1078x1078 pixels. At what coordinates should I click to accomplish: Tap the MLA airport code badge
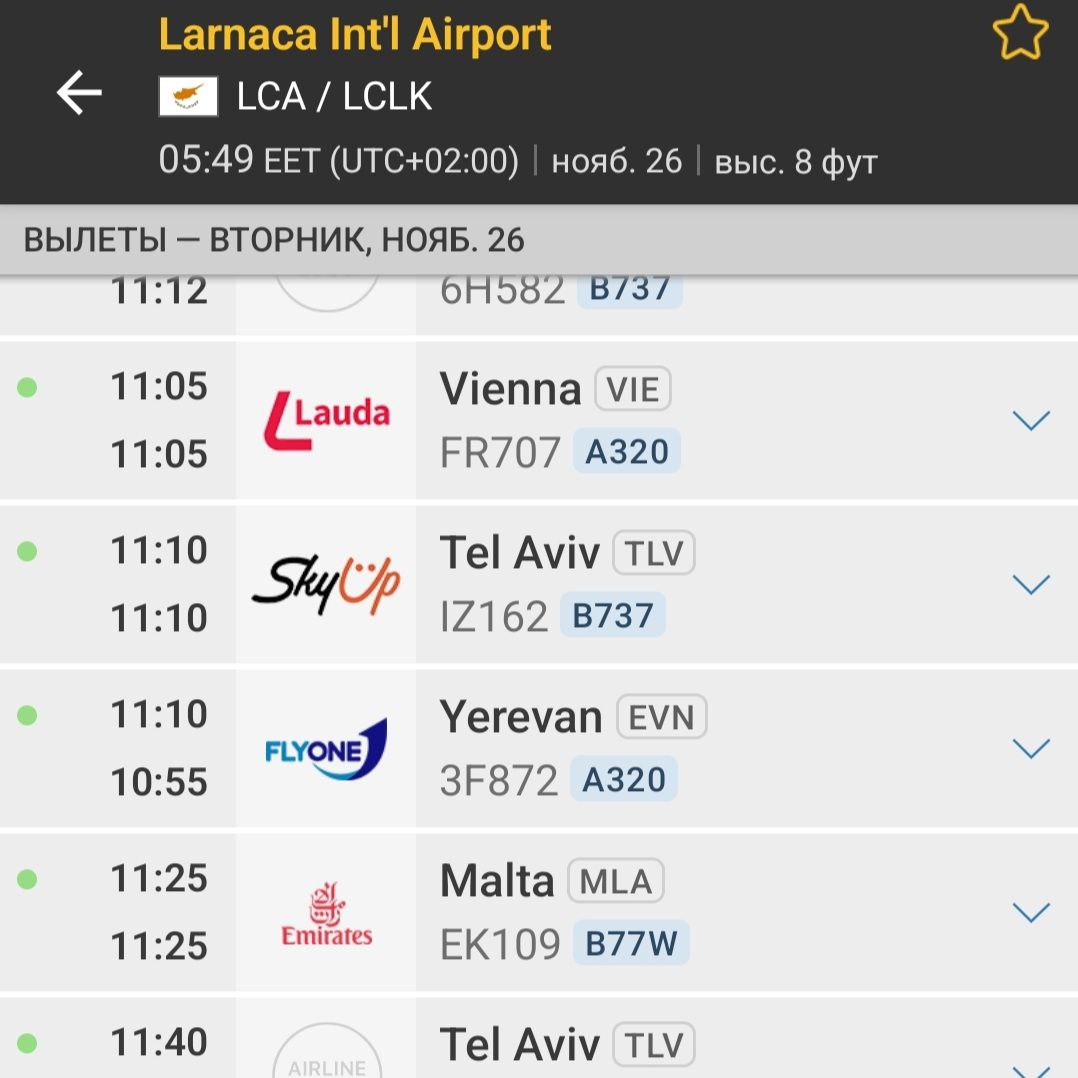(x=616, y=881)
